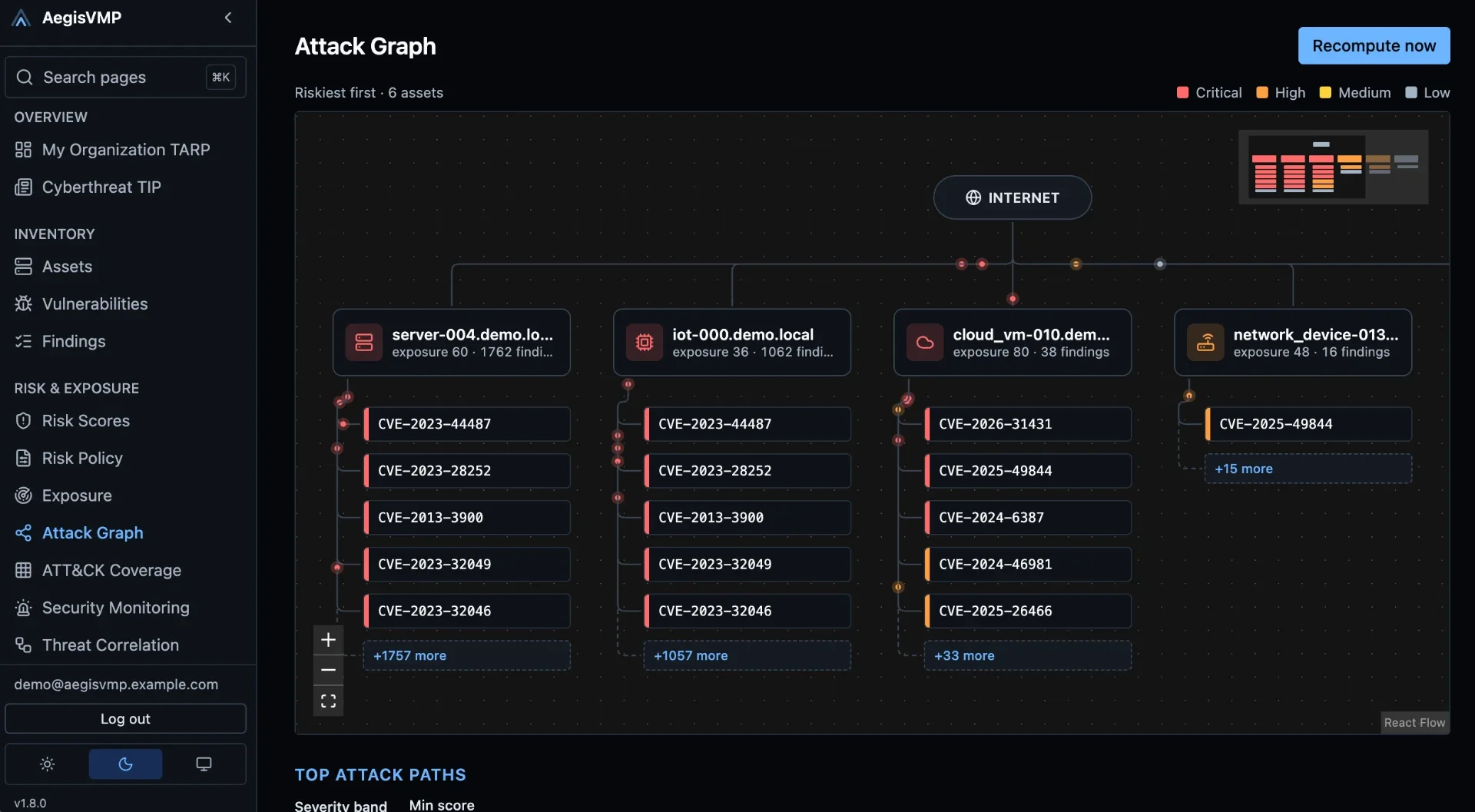Expand +1057 more findings for iot-000
This screenshot has width=1475, height=812.
(x=747, y=656)
